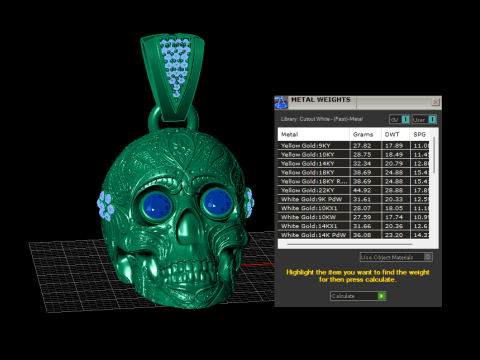Sort by the Metal column header
Viewport: 480px width, 360px height.
click(314, 134)
